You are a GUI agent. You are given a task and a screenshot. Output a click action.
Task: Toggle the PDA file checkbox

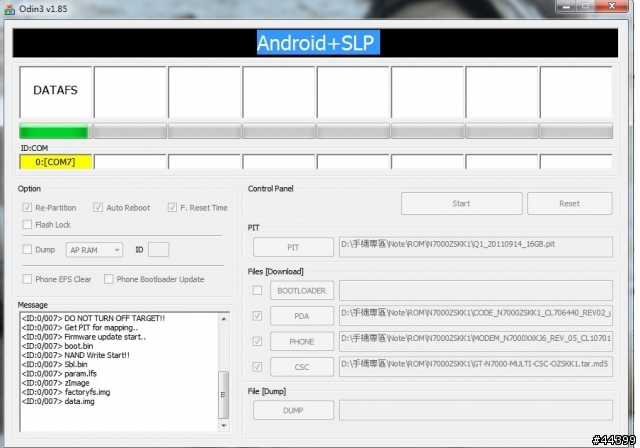(x=257, y=316)
